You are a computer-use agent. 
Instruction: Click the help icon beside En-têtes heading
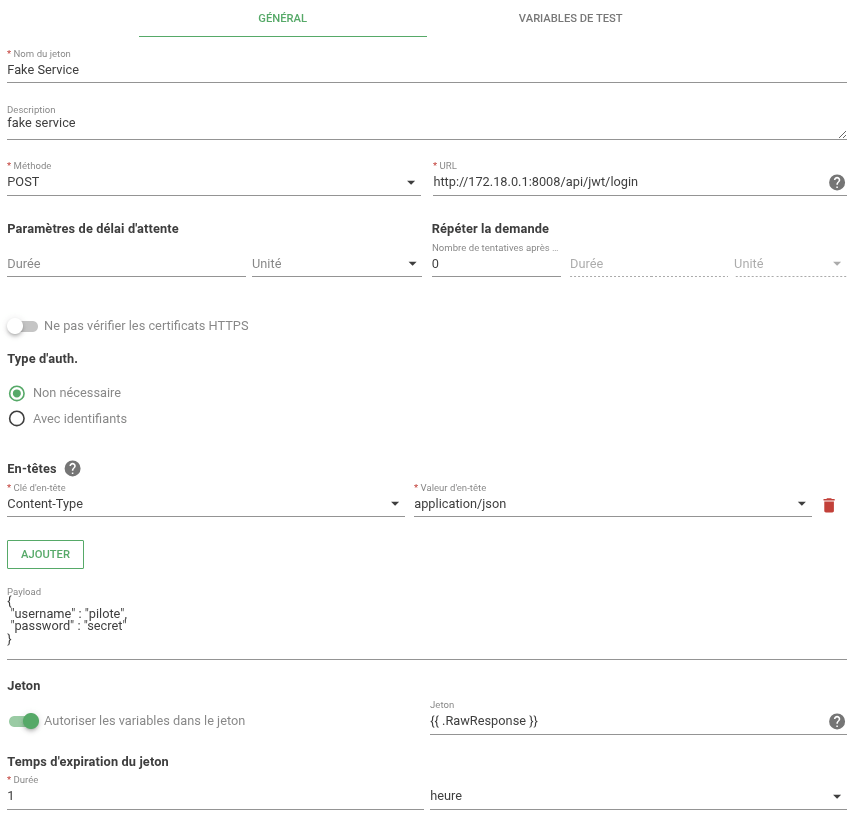pyautogui.click(x=72, y=468)
